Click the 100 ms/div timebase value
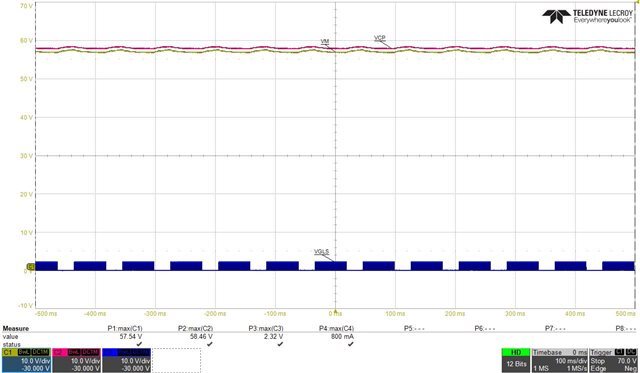Image resolution: width=640 pixels, height=373 pixels. pyautogui.click(x=571, y=361)
